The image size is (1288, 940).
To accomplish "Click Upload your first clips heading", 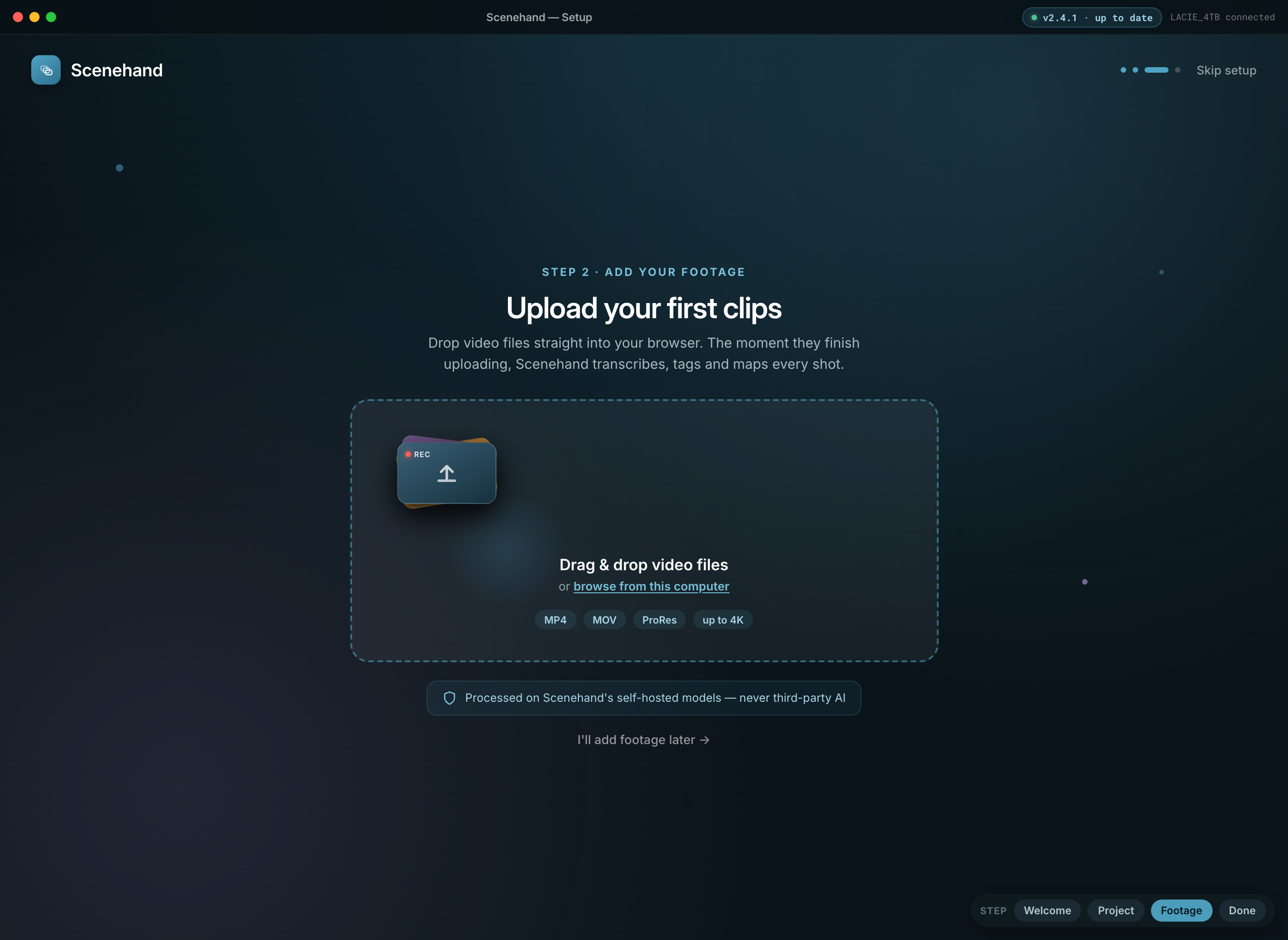I will (644, 308).
